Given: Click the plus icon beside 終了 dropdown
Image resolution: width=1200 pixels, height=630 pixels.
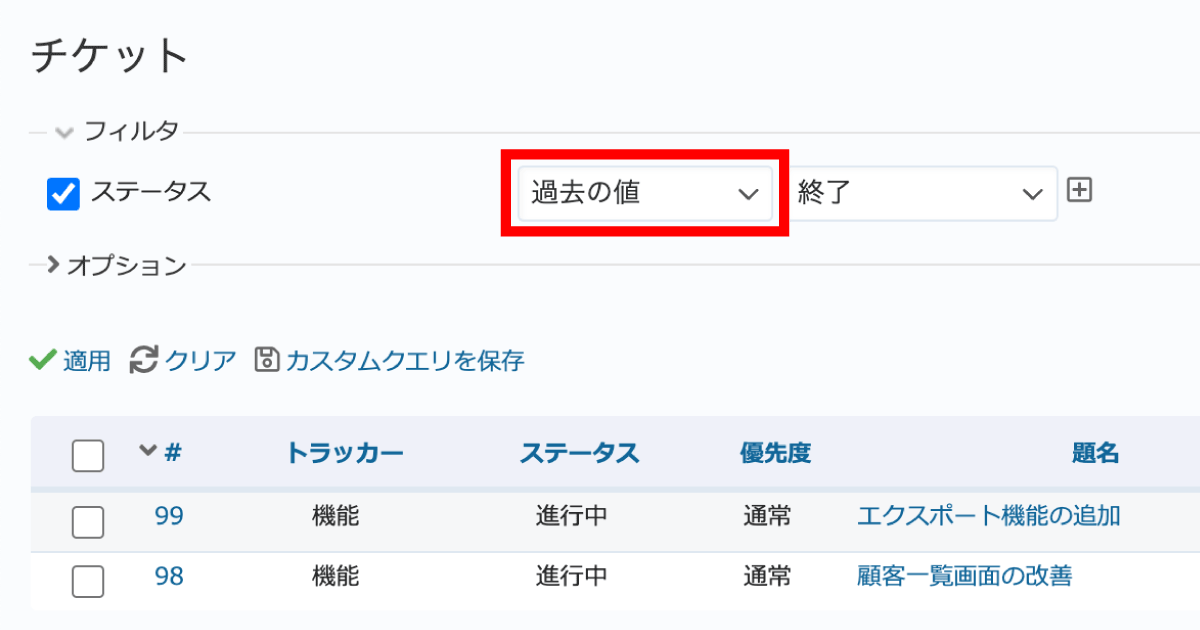Looking at the screenshot, I should point(1079,190).
